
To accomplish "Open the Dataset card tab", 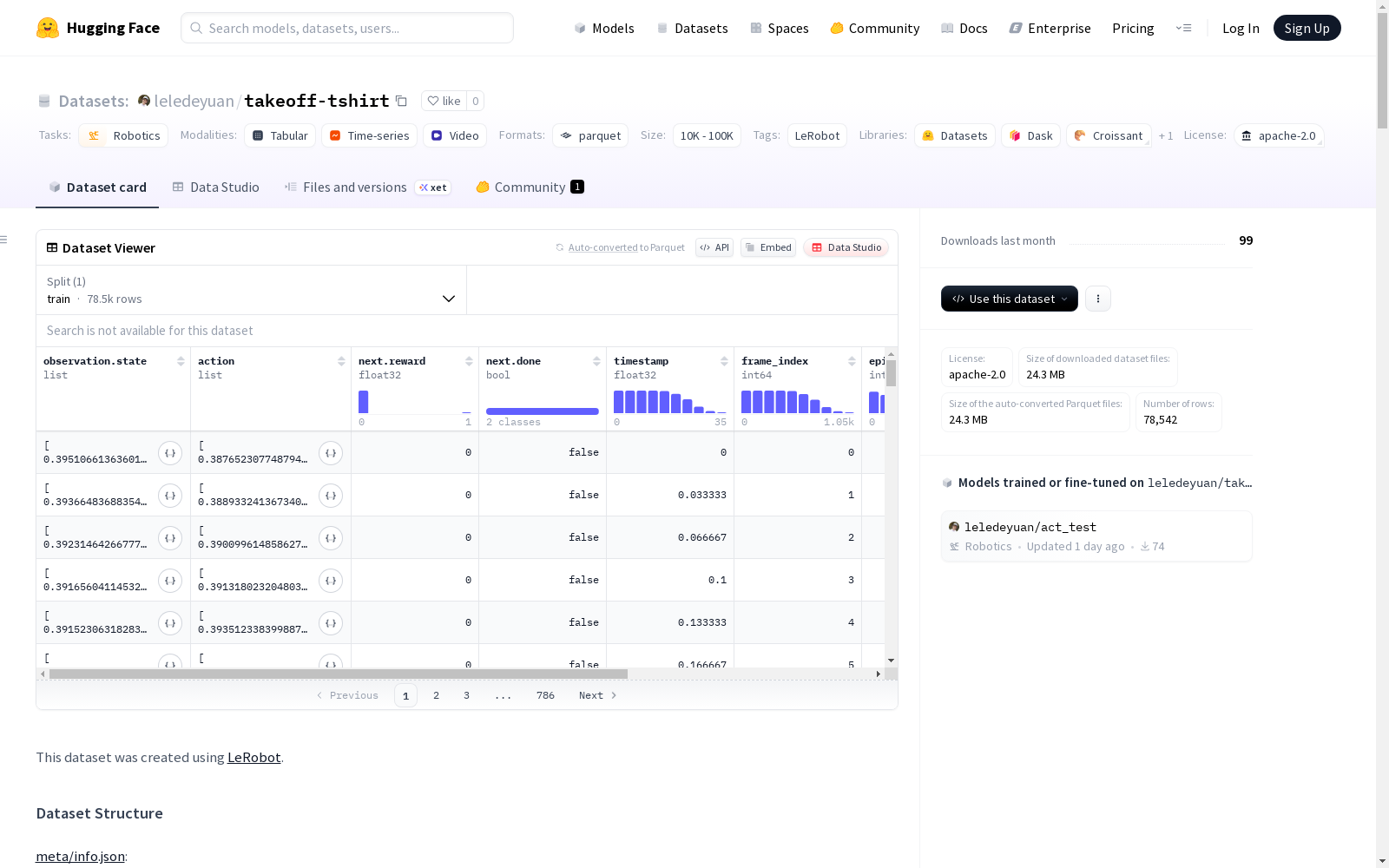I will [97, 187].
